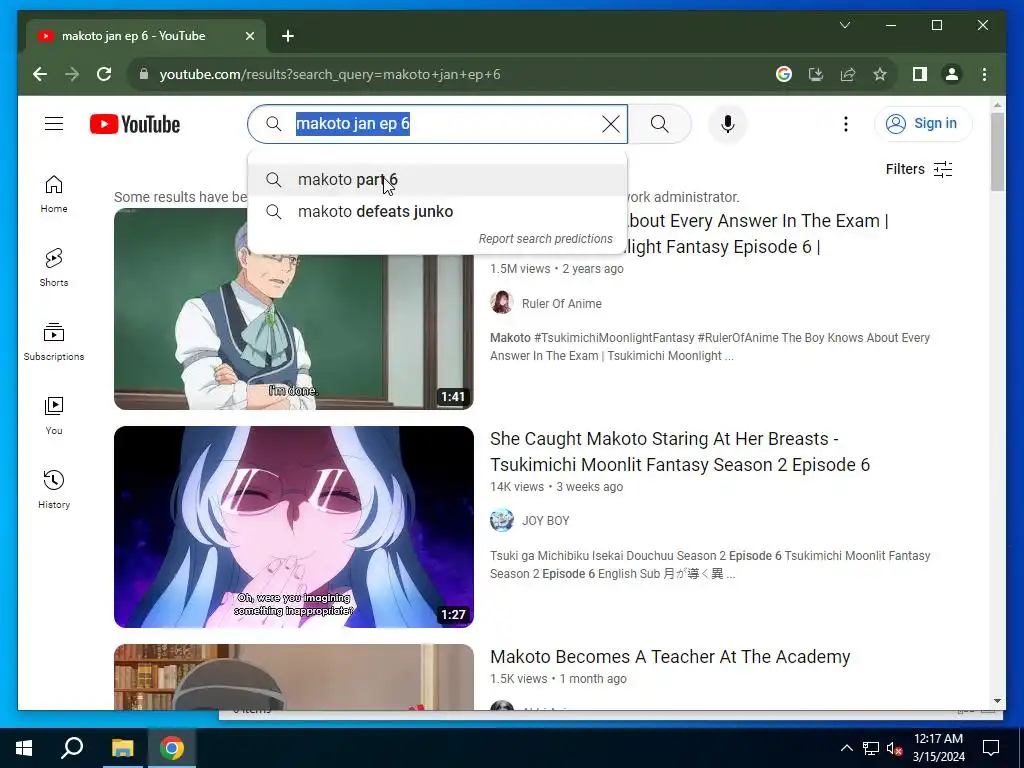Open the muted volume tray icon
The image size is (1024, 768).
coord(894,748)
